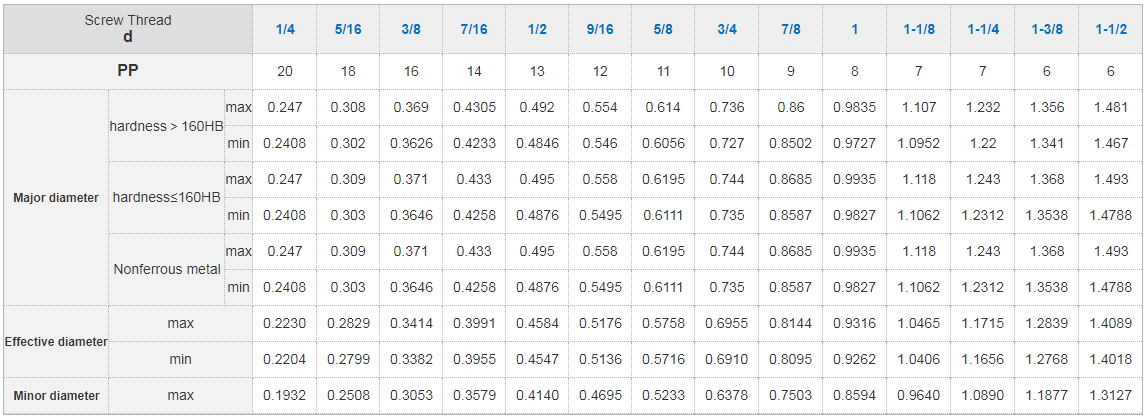Viewport: 1147px width, 419px height.
Task: Select the 9/16 column header link
Action: 600,30
